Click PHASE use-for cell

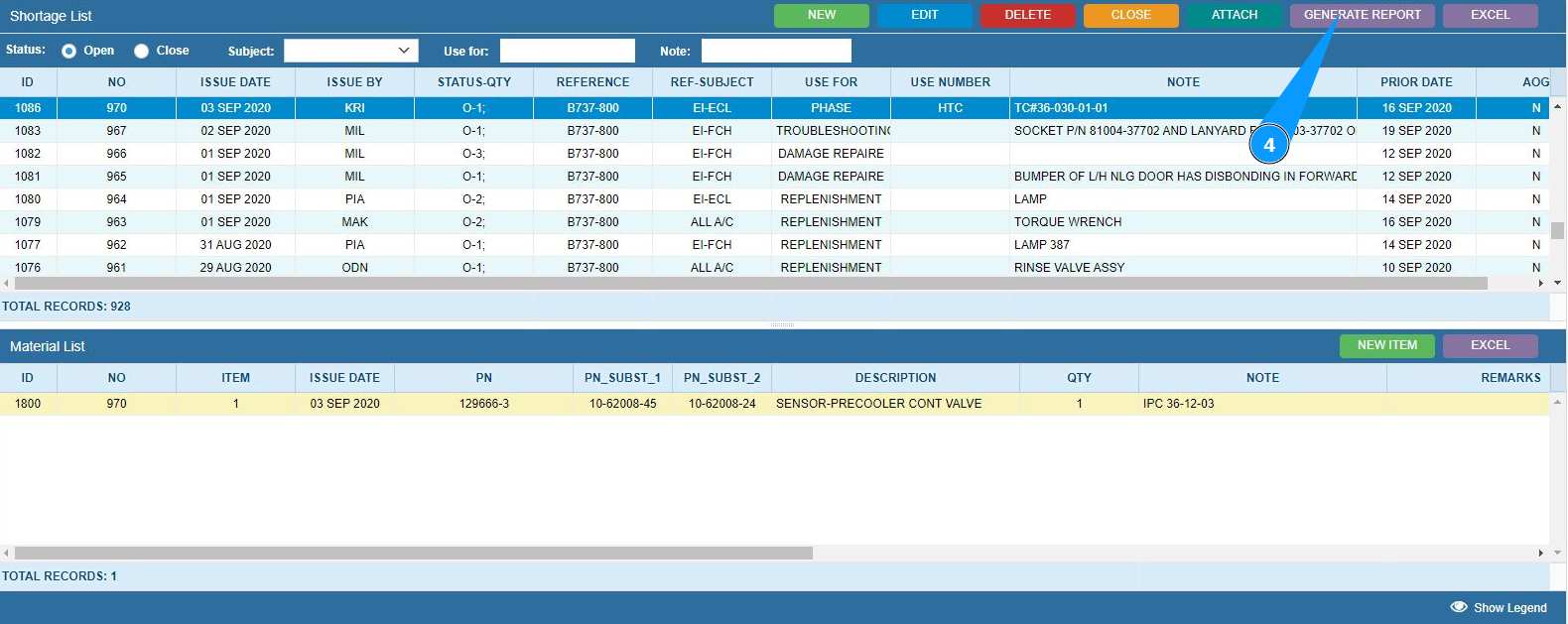(x=832, y=108)
